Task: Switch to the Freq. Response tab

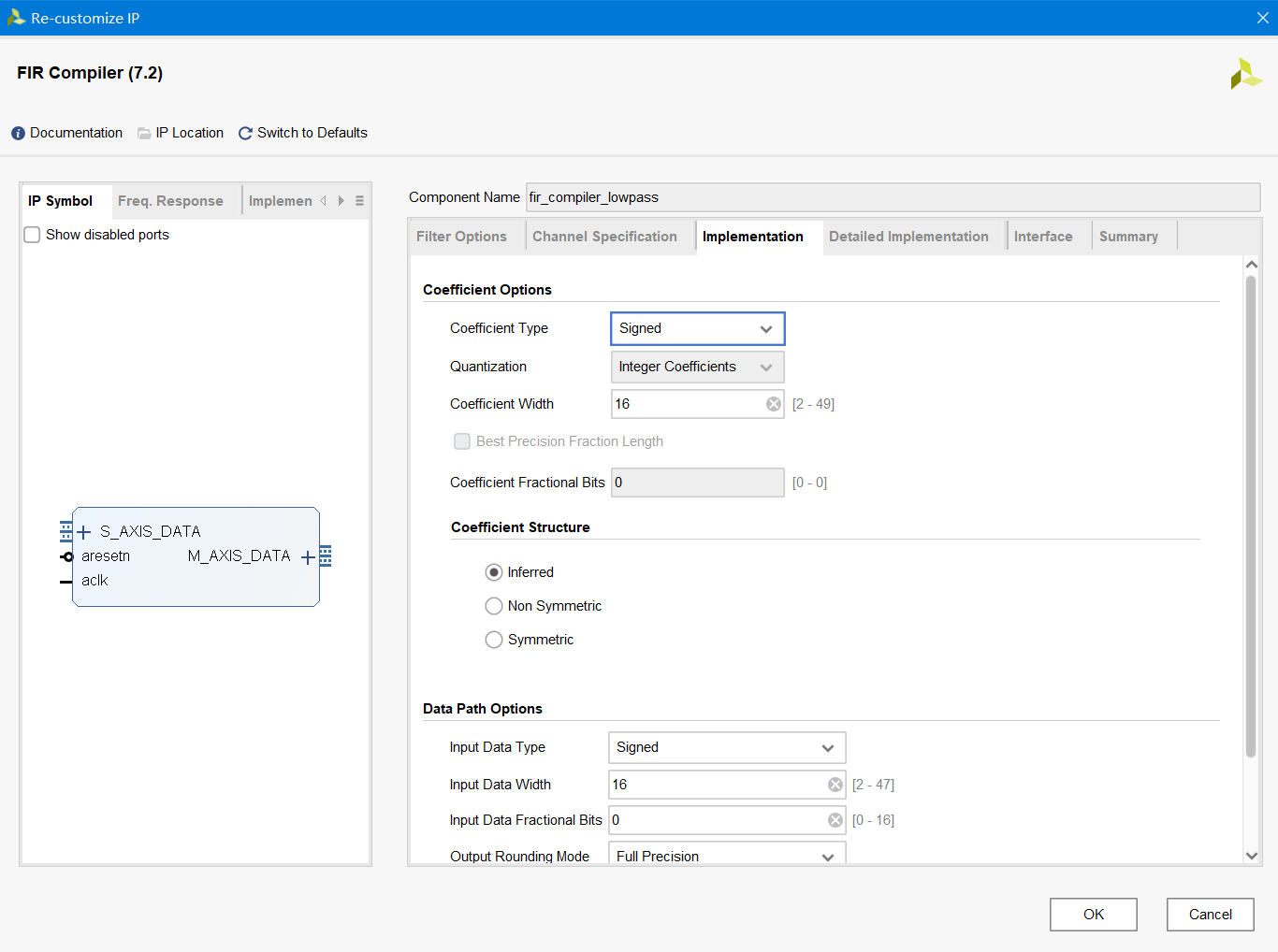Action: click(170, 201)
